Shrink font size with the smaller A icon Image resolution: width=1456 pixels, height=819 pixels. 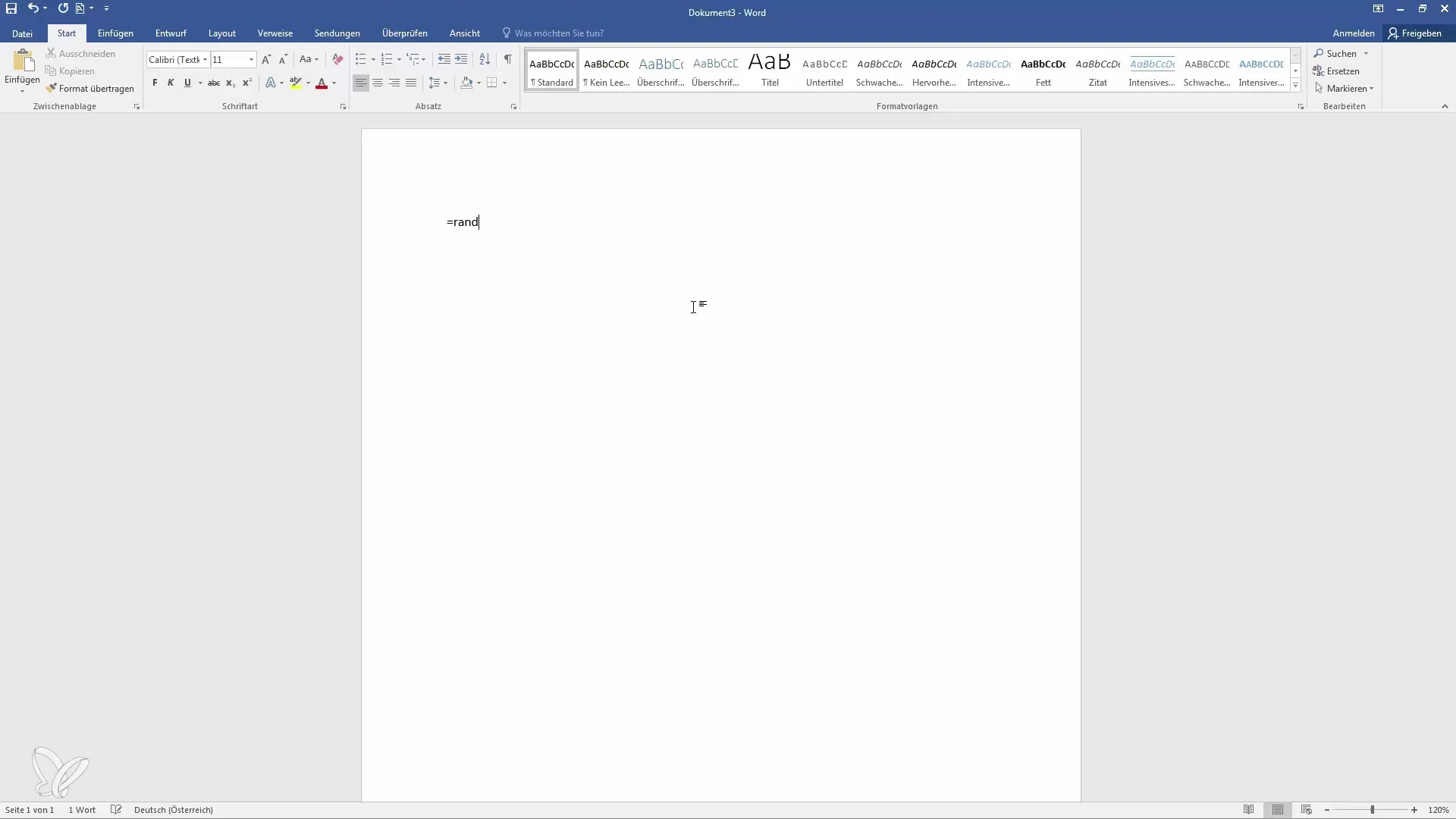tap(283, 59)
